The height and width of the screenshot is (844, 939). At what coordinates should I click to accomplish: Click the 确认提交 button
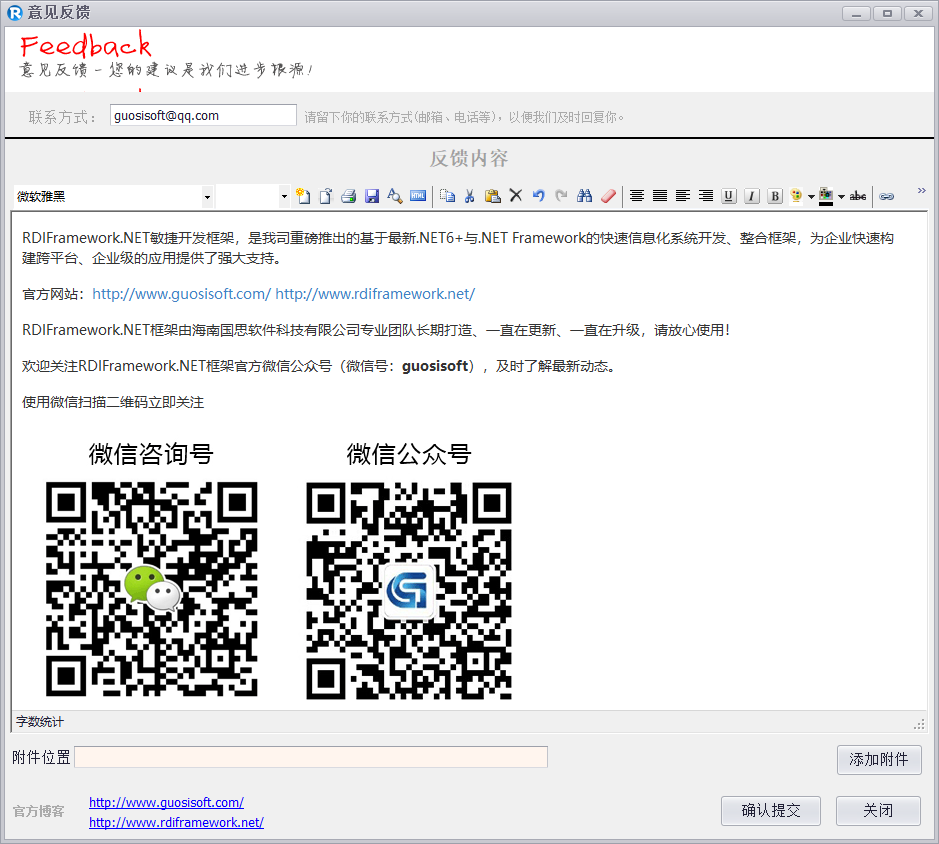tap(770, 811)
